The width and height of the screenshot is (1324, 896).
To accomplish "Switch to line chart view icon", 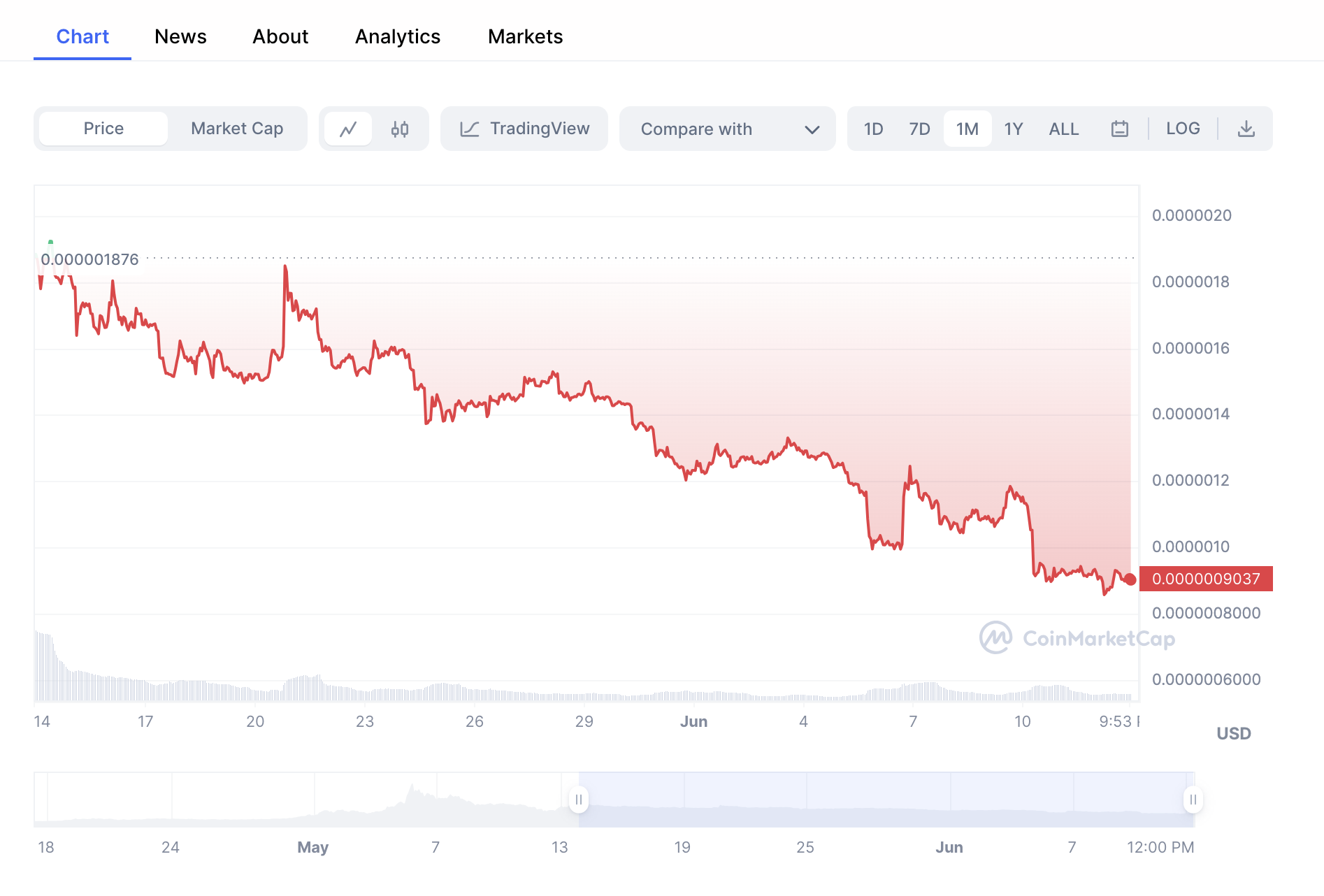I will tap(348, 129).
